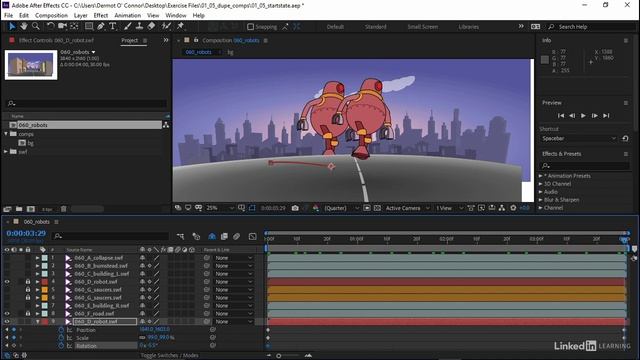The height and width of the screenshot is (360, 640).
Task: Select the Rotation tool
Action: [50, 27]
